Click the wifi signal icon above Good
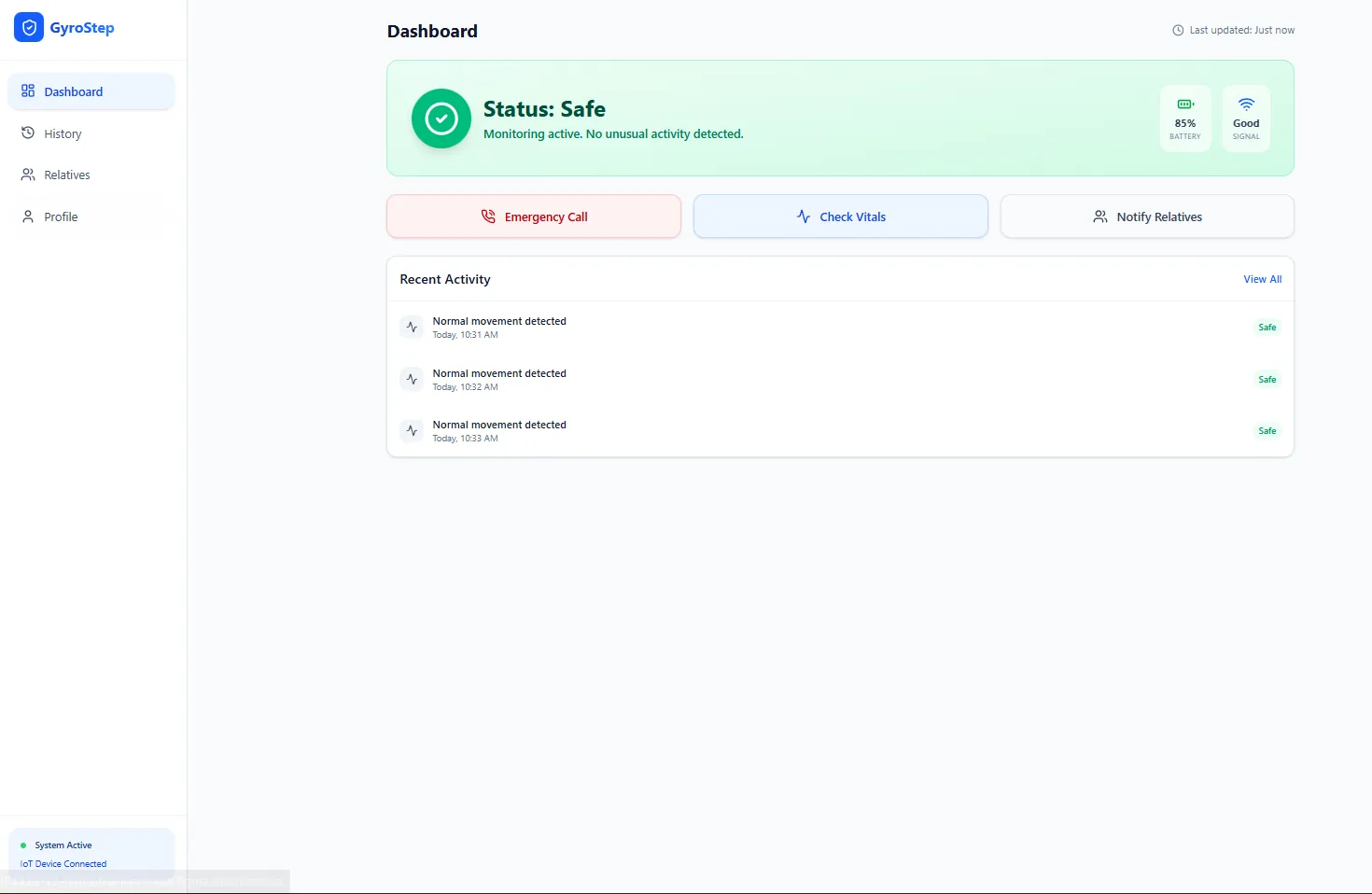 pos(1246,104)
